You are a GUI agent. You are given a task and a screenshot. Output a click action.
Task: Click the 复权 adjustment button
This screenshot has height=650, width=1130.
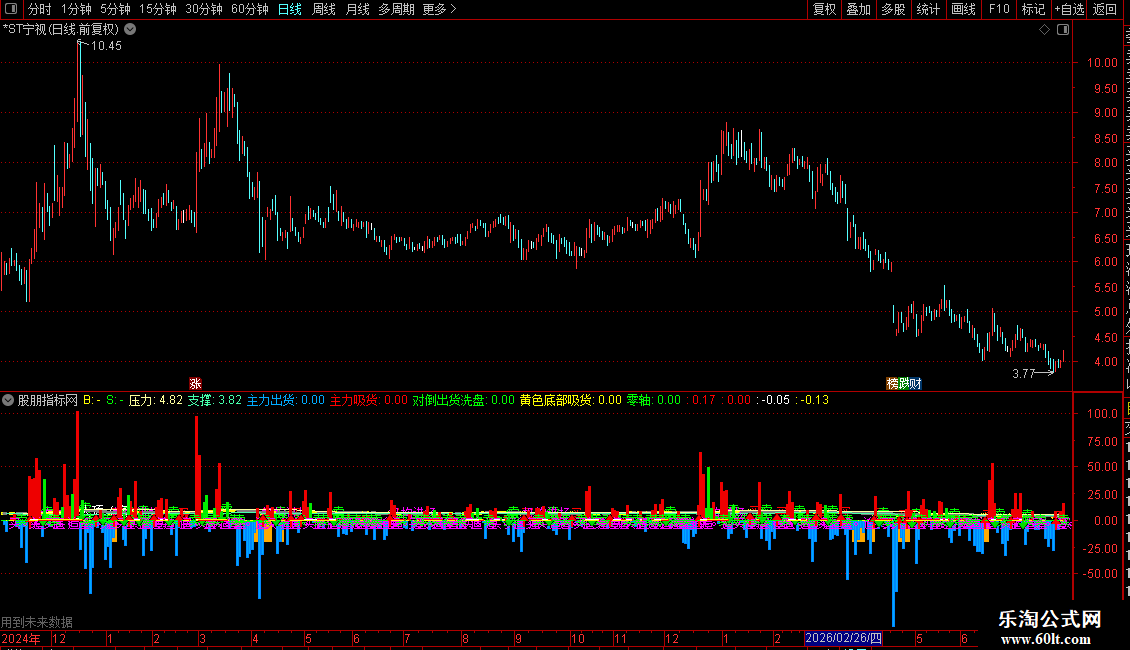point(824,9)
